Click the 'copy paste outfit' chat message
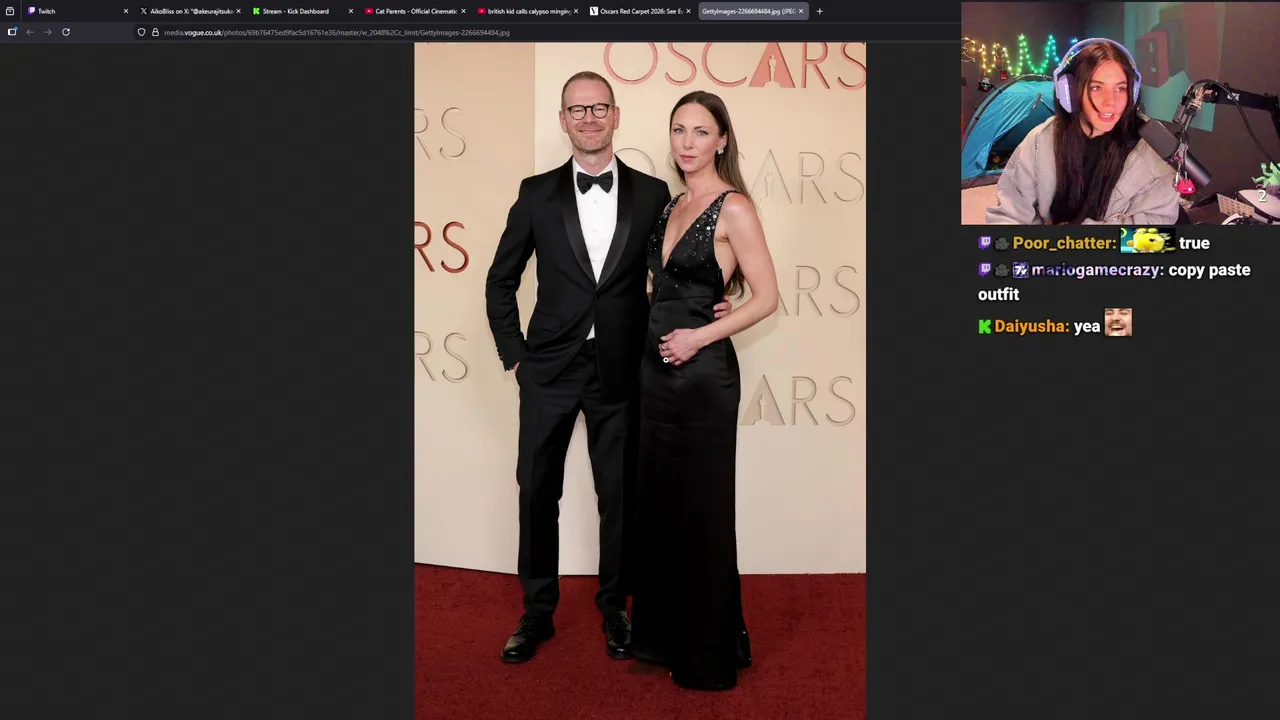 (x=1114, y=282)
